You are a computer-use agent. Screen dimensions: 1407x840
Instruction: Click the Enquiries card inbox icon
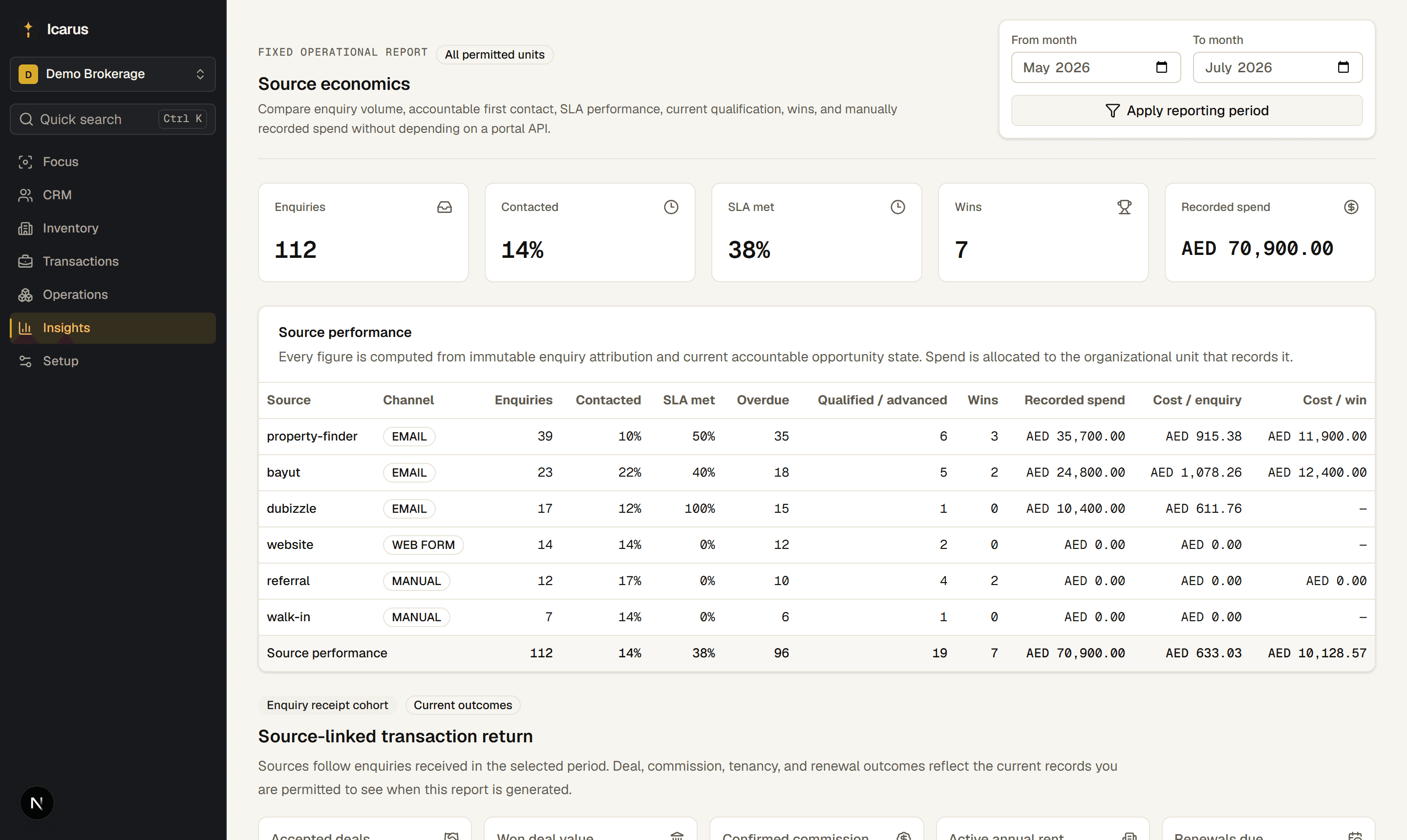point(445,207)
